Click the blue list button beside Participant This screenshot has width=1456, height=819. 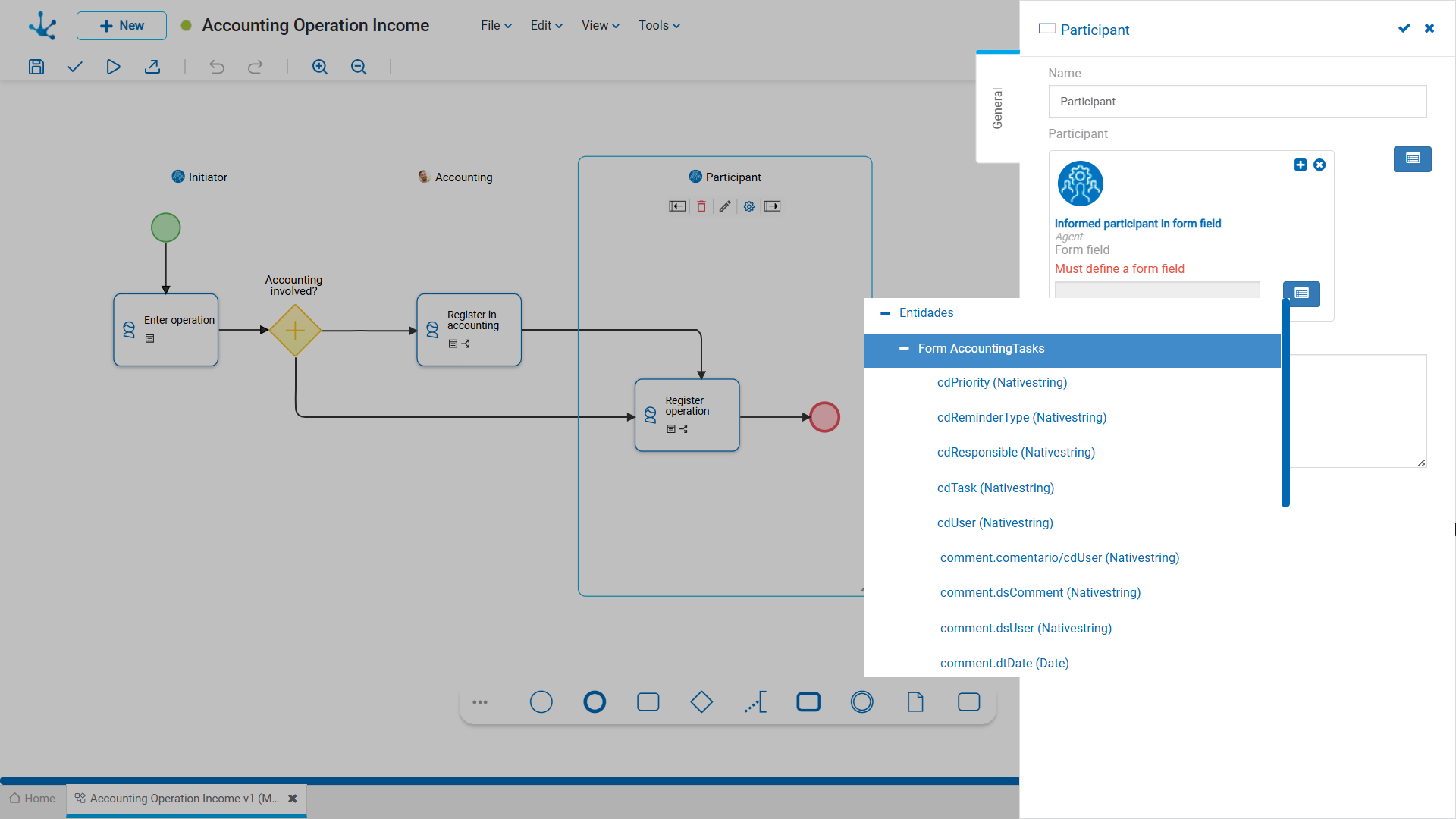tap(1413, 159)
